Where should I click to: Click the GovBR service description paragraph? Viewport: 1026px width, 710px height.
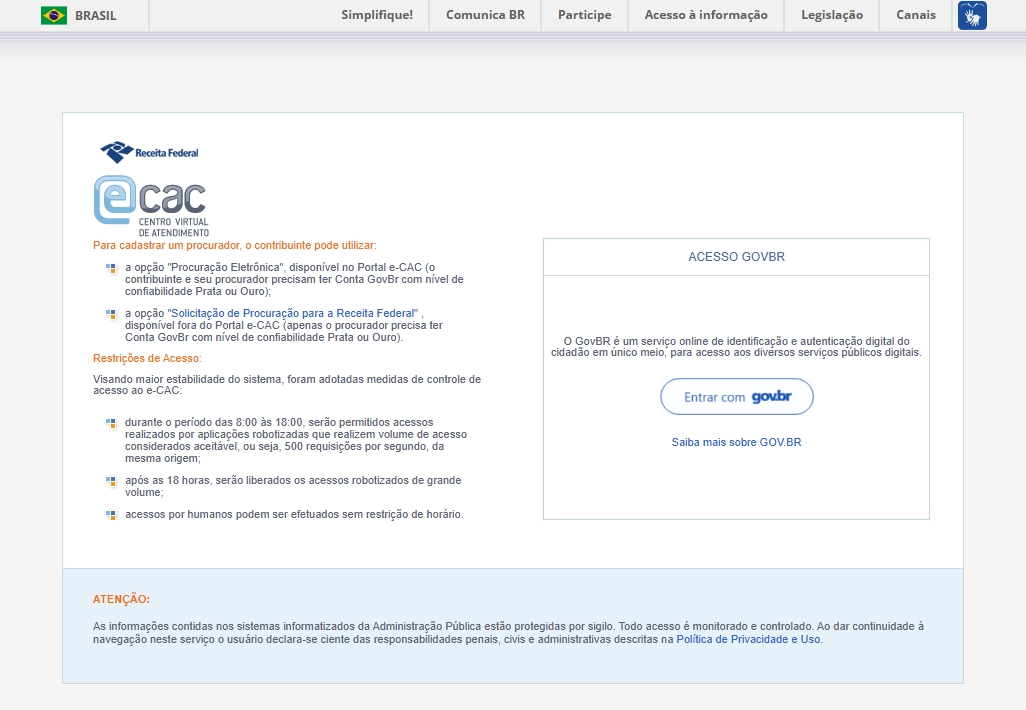click(x=736, y=347)
